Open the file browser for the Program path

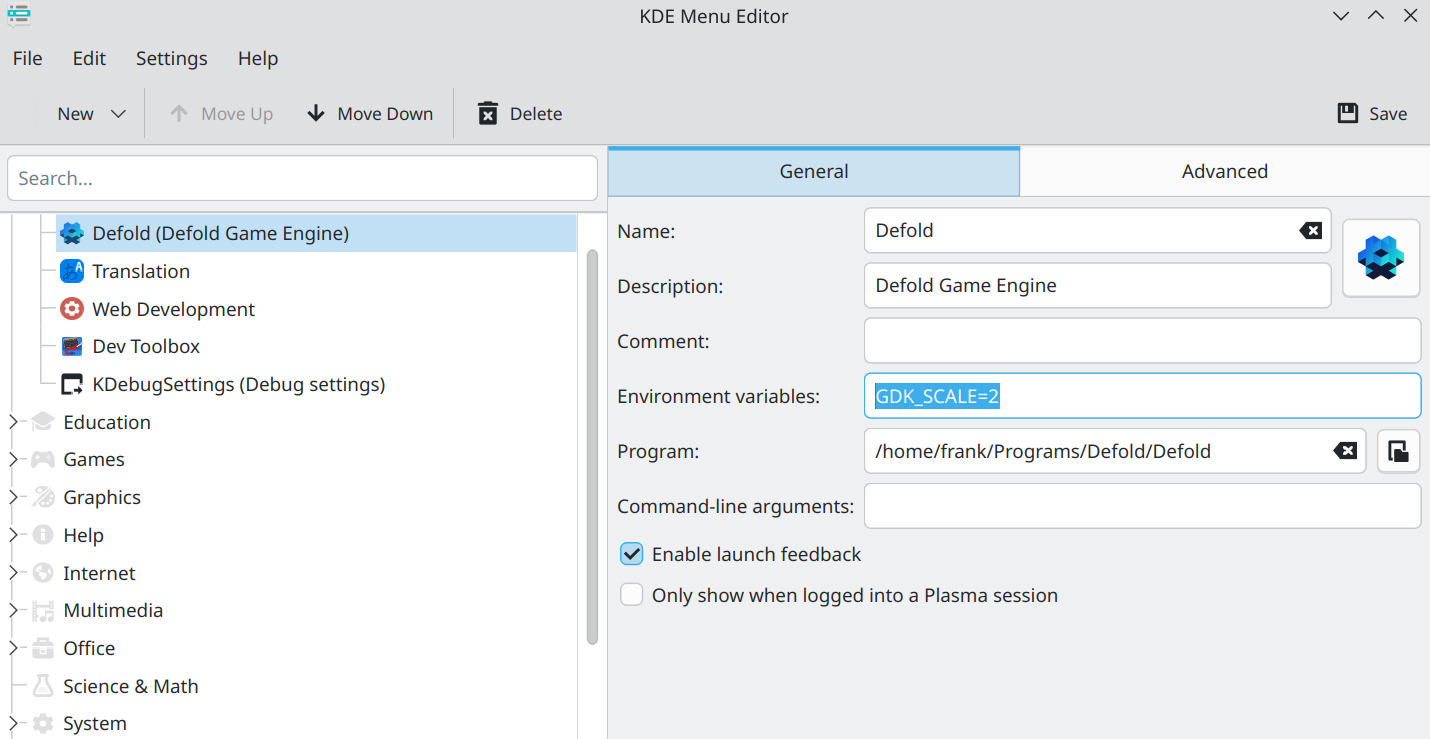click(x=1399, y=451)
